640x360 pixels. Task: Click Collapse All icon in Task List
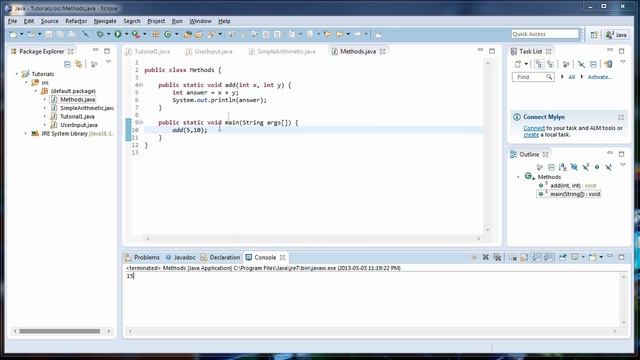click(593, 64)
